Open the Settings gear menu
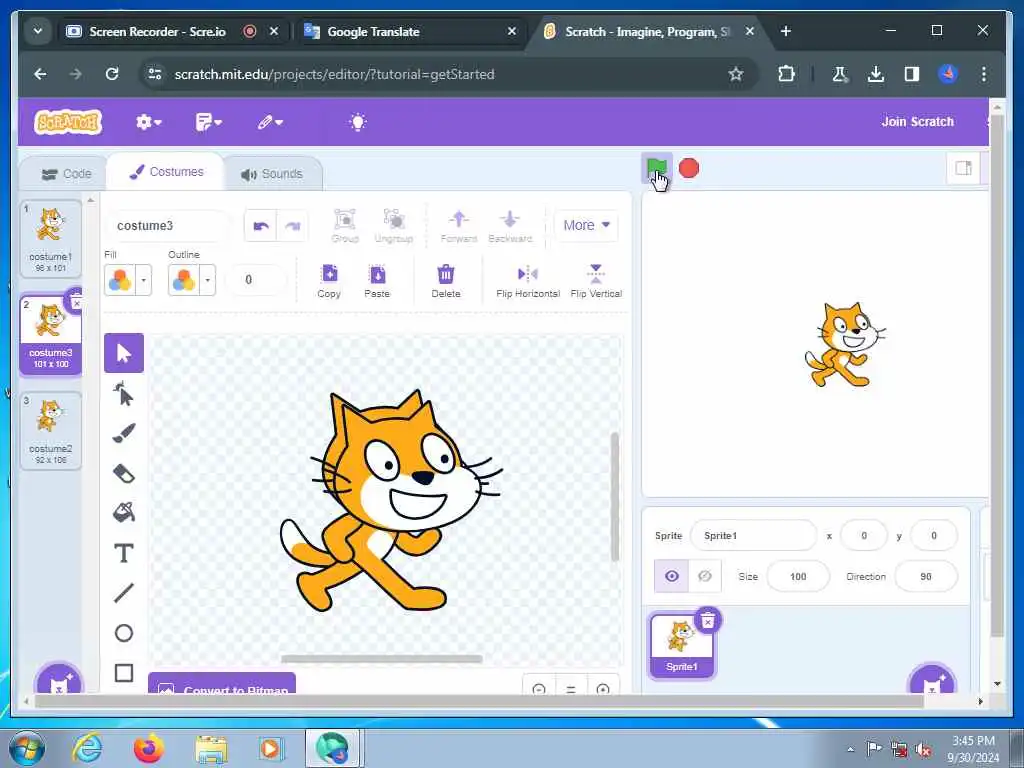The height and width of the screenshot is (768, 1024). 148,122
